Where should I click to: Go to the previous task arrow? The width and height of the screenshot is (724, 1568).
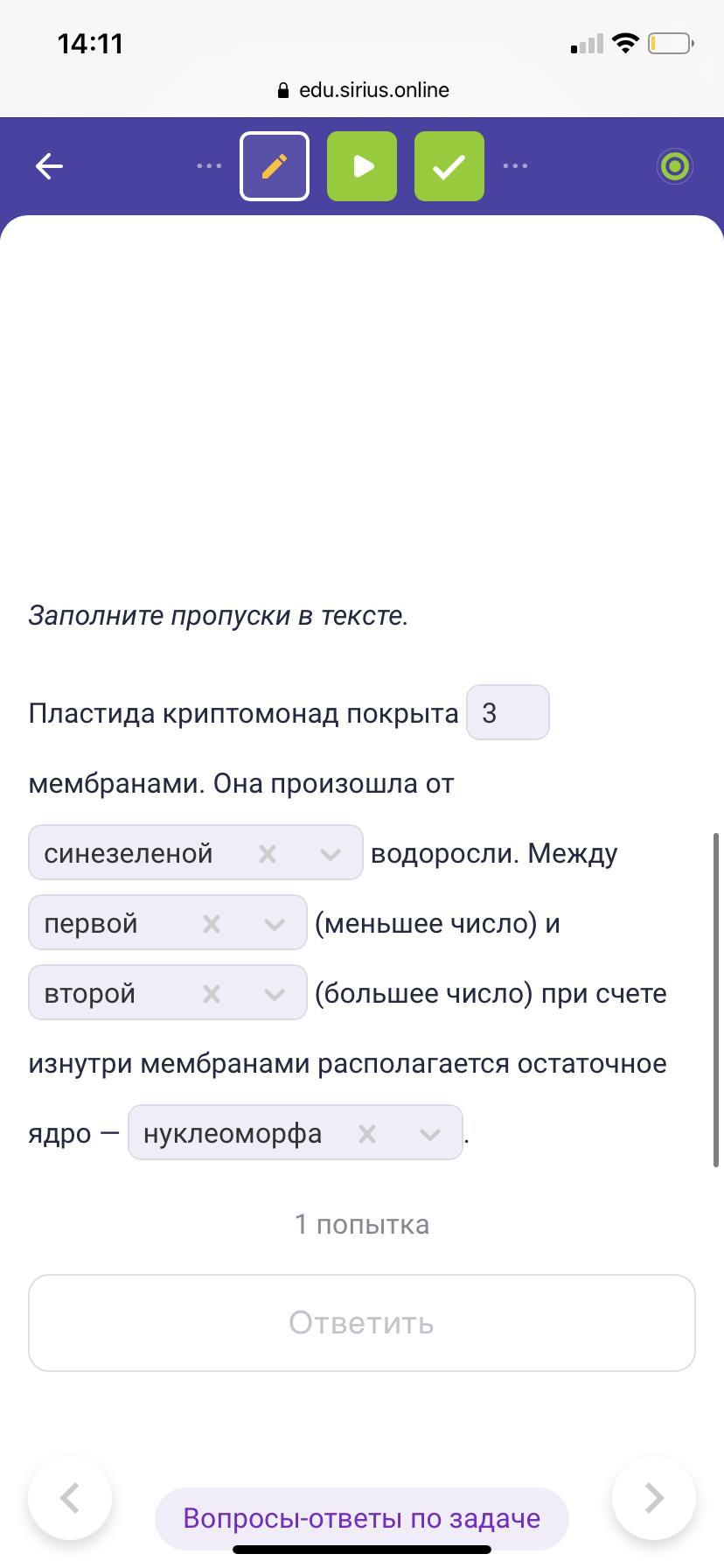click(x=70, y=1498)
